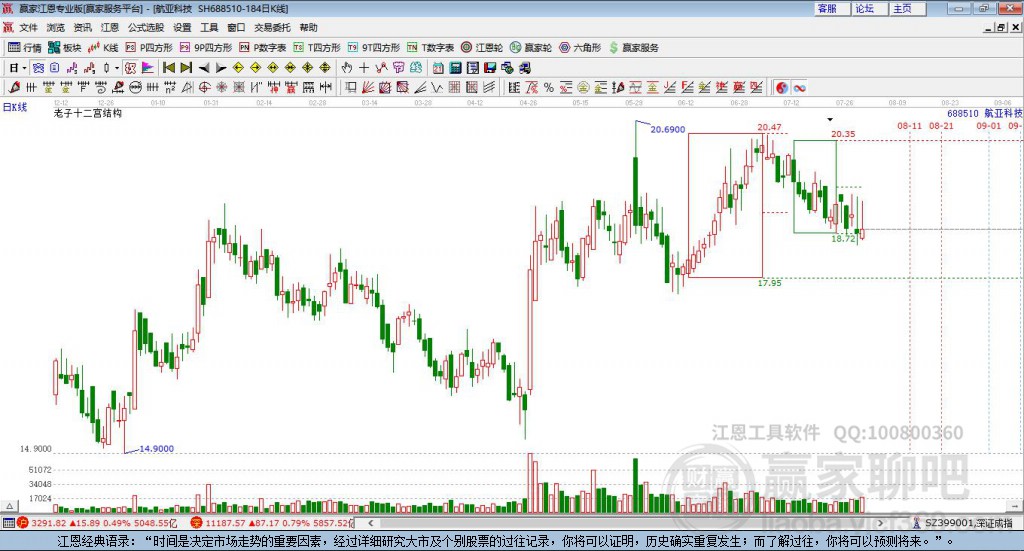Select the red pencil draw tool
The width and height of the screenshot is (1024, 551).
tap(14, 87)
